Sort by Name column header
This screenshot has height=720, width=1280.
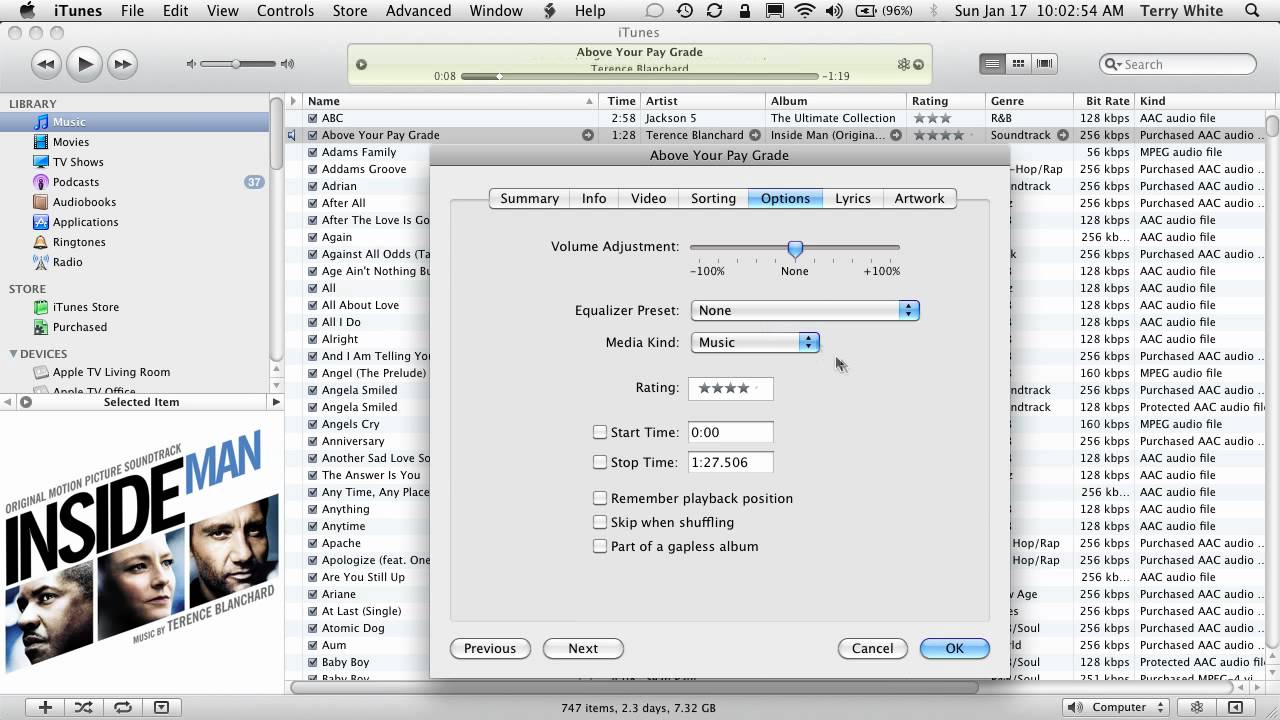(451, 101)
